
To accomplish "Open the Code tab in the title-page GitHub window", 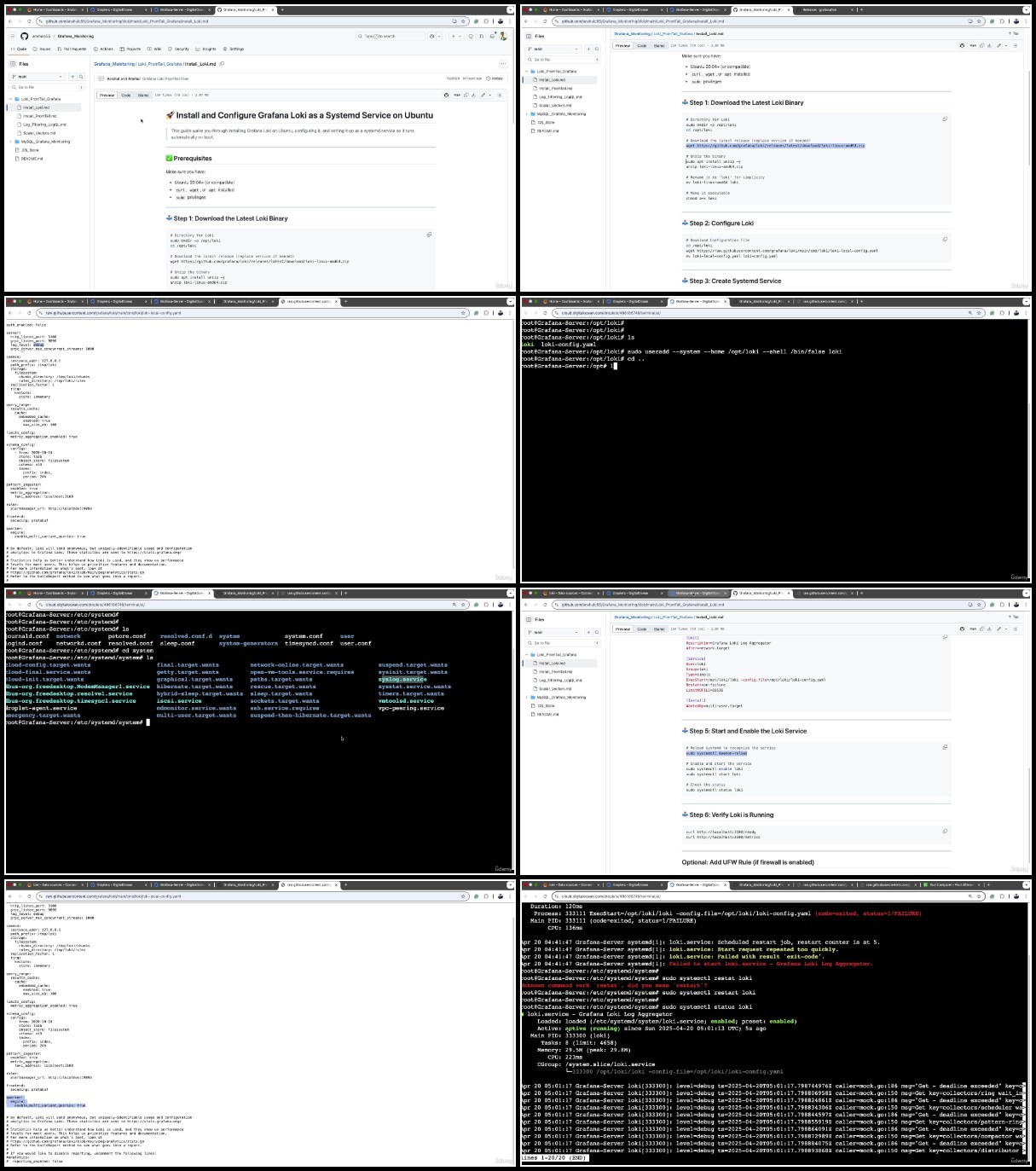I will pos(19,49).
